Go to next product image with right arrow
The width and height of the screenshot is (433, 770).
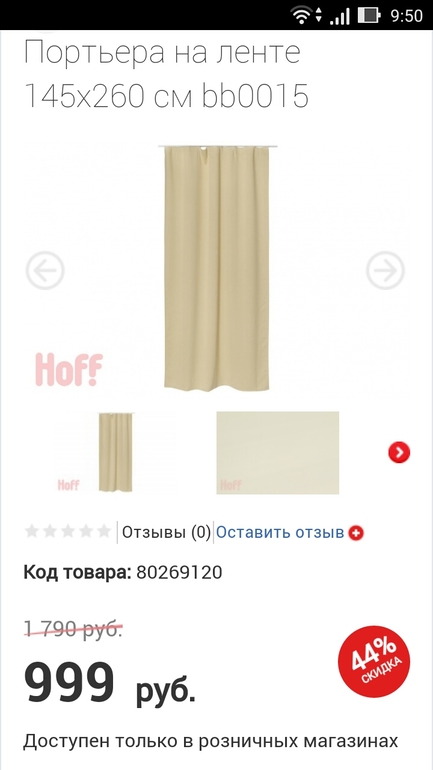pos(385,270)
